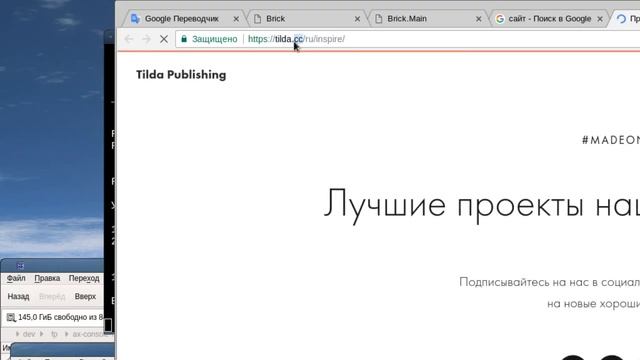Click the Google favicon on search tab
The image size is (640, 360).
(500, 19)
